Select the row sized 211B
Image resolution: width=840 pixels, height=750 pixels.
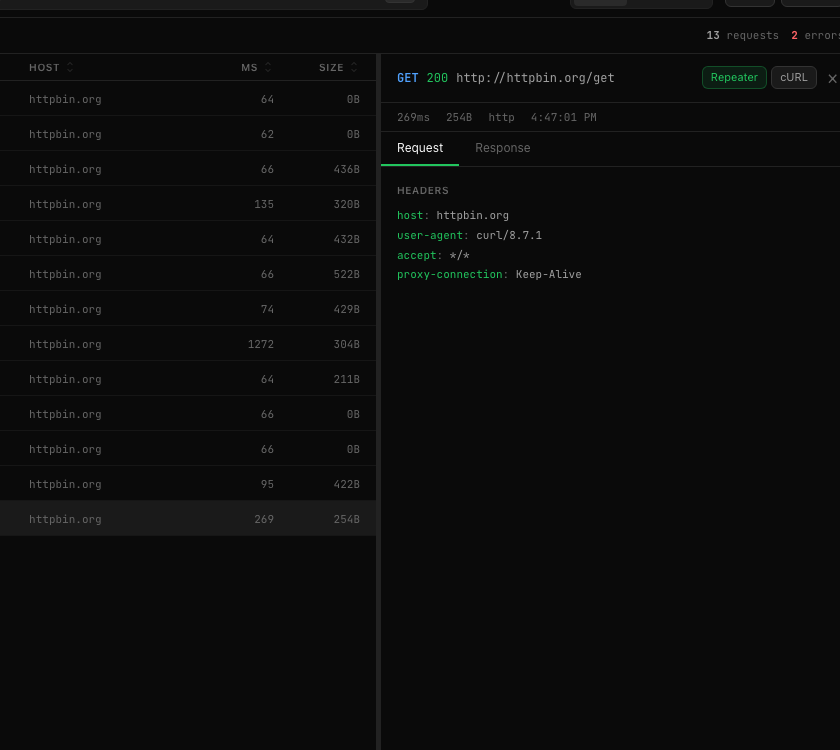(x=188, y=379)
